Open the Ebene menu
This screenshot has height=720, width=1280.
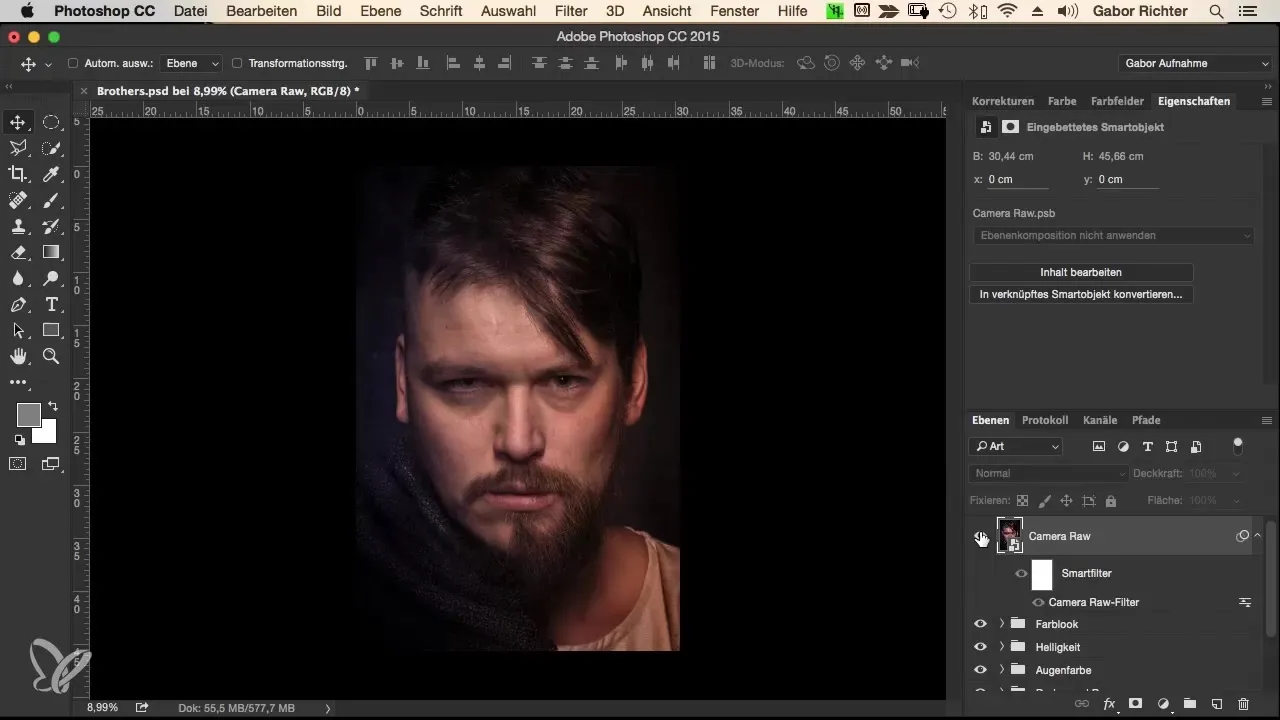tap(380, 11)
